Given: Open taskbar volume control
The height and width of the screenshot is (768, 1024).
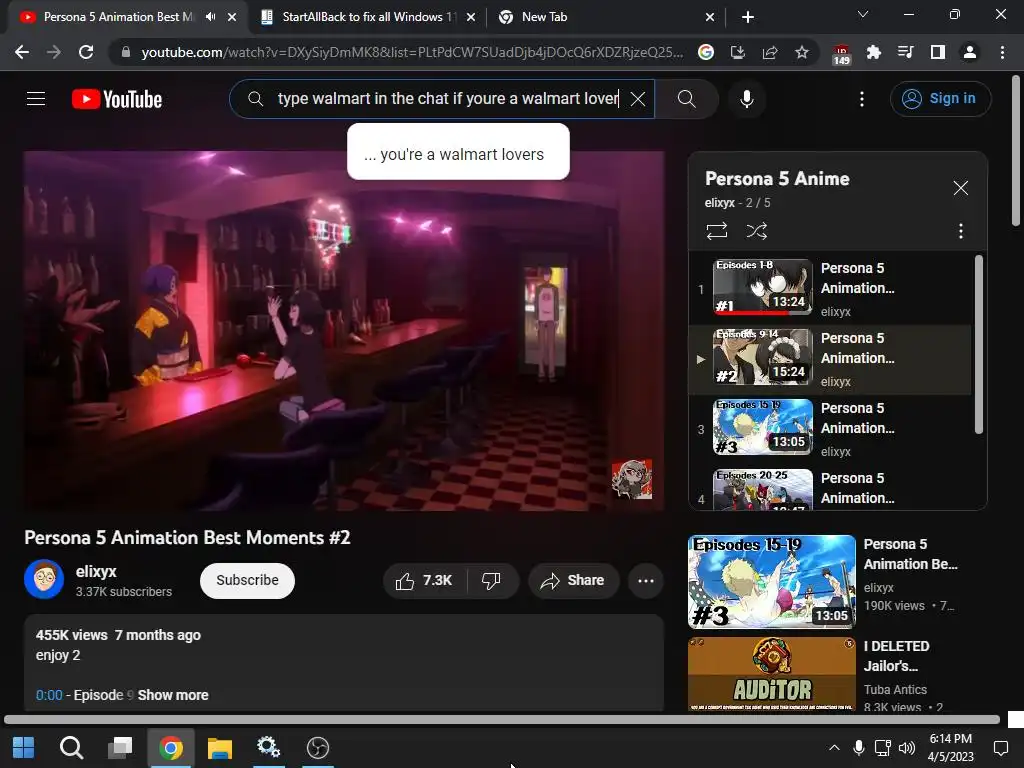Looking at the screenshot, I should click(x=906, y=748).
